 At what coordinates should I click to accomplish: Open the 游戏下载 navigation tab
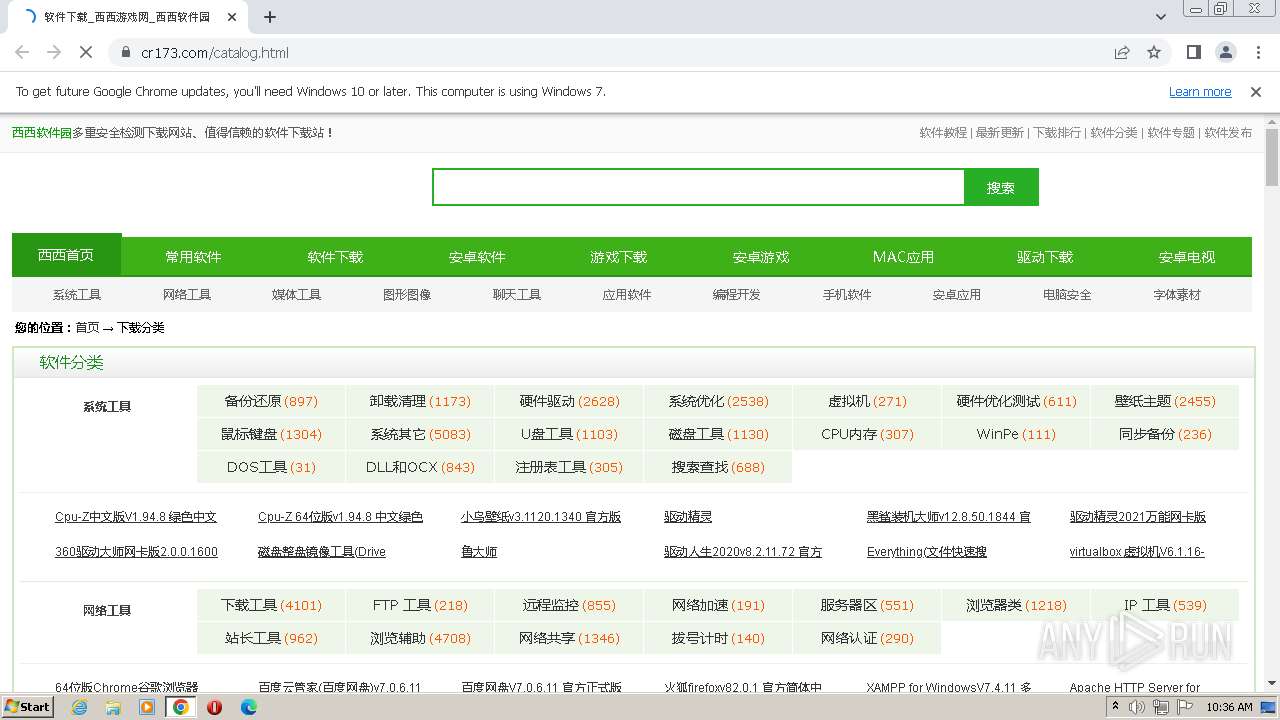[x=619, y=257]
